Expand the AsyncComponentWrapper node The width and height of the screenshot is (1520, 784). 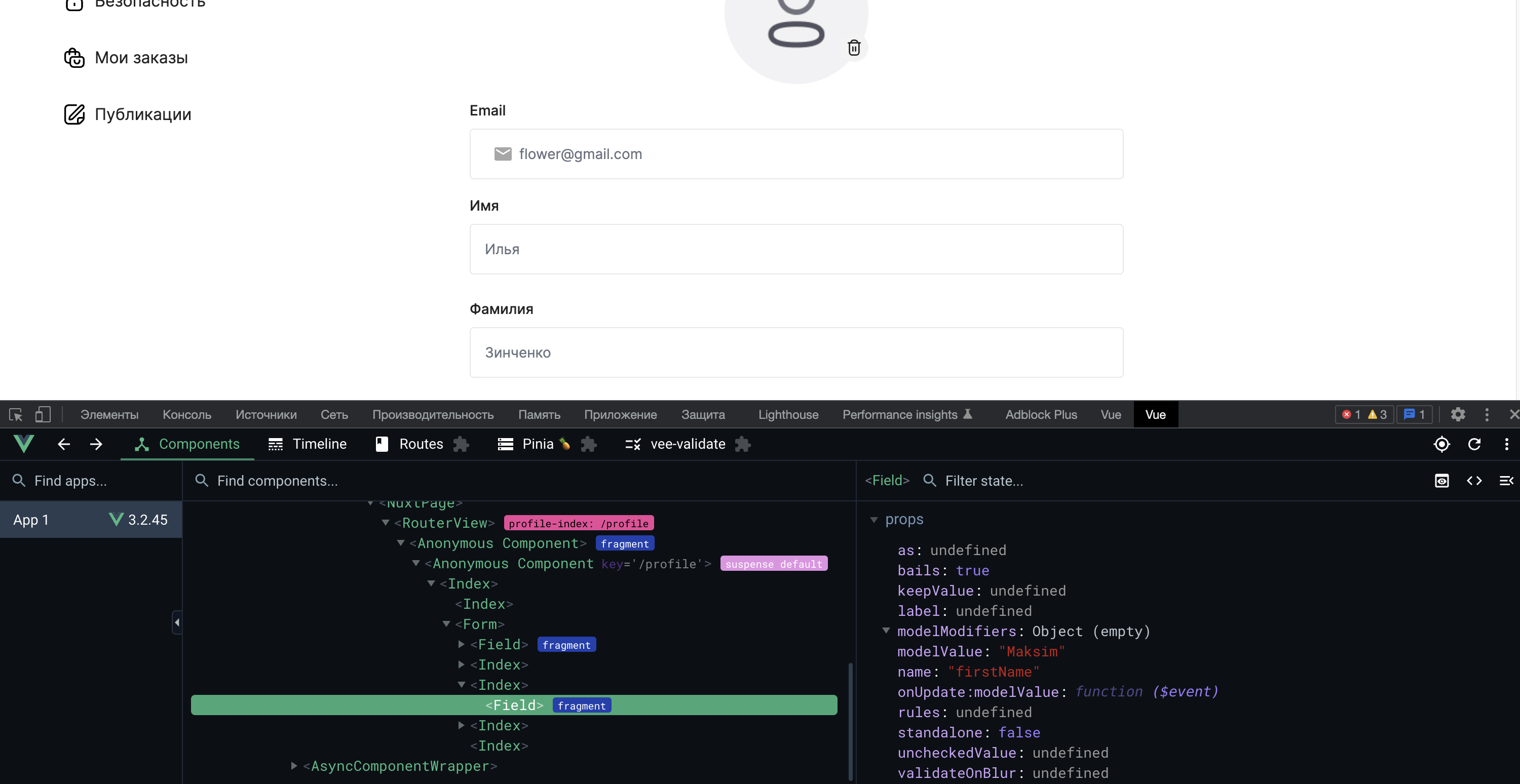(x=294, y=766)
